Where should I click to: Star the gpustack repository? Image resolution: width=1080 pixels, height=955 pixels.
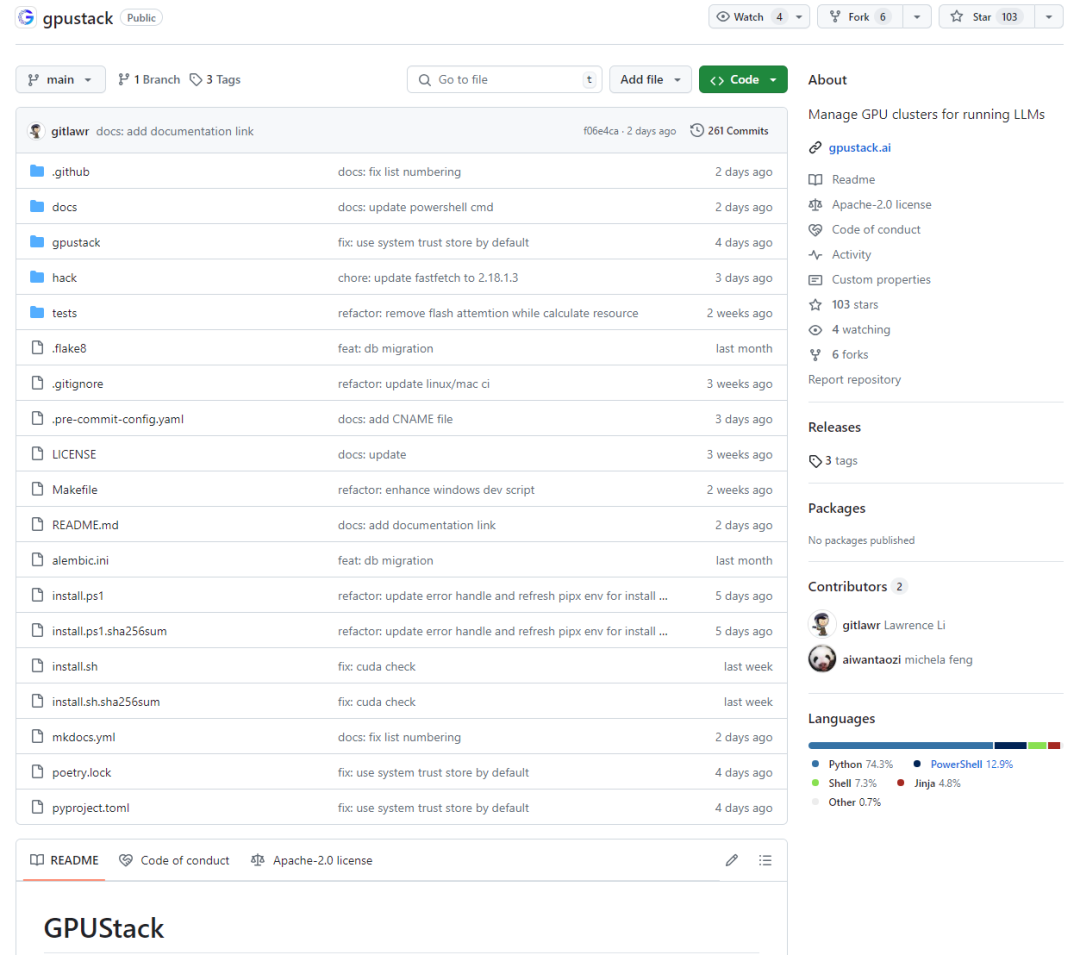pyautogui.click(x=987, y=17)
